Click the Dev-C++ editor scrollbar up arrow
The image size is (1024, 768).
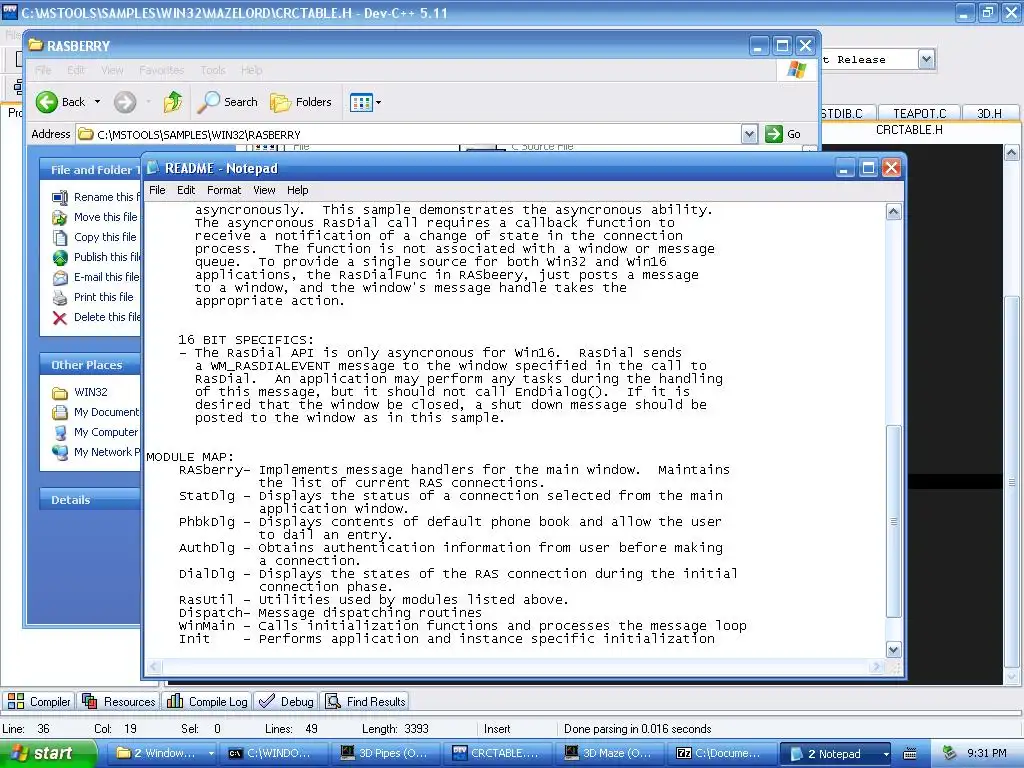(x=1011, y=153)
